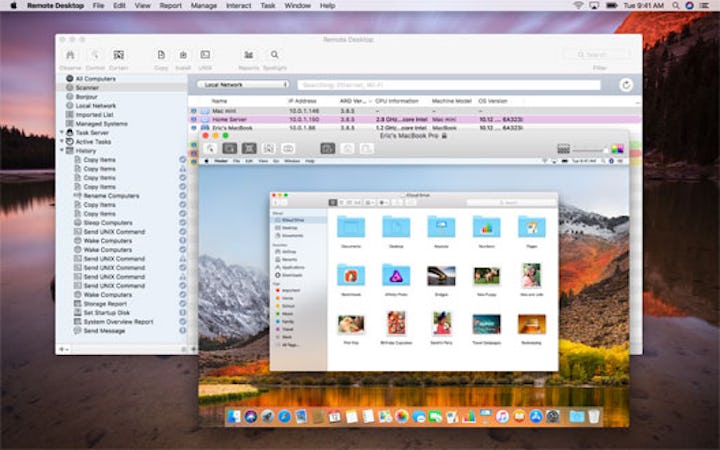
Task: Open iTunes from the remote Dock
Action: [x=502, y=416]
